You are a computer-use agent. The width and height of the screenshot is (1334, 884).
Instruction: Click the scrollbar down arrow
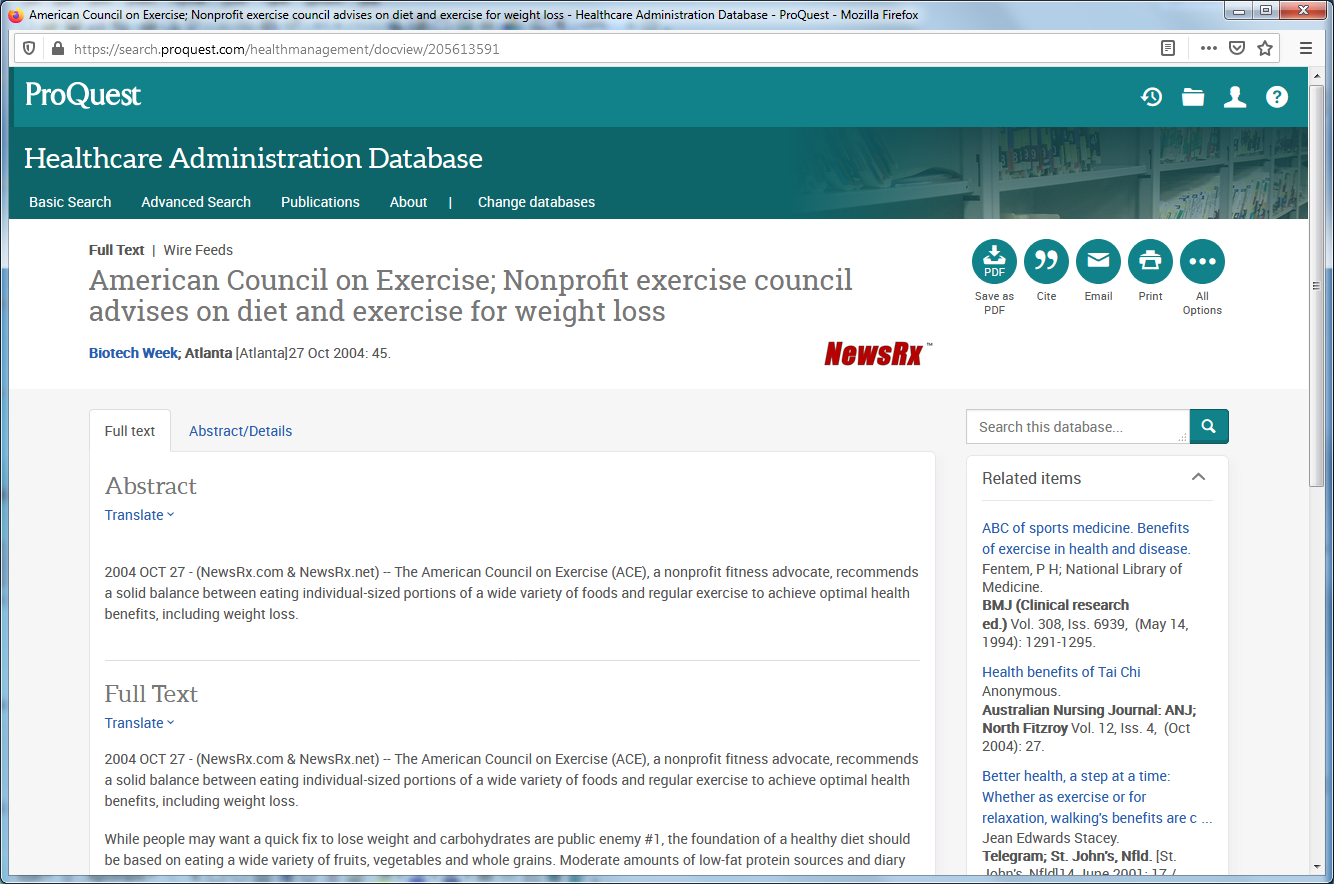pyautogui.click(x=1316, y=868)
